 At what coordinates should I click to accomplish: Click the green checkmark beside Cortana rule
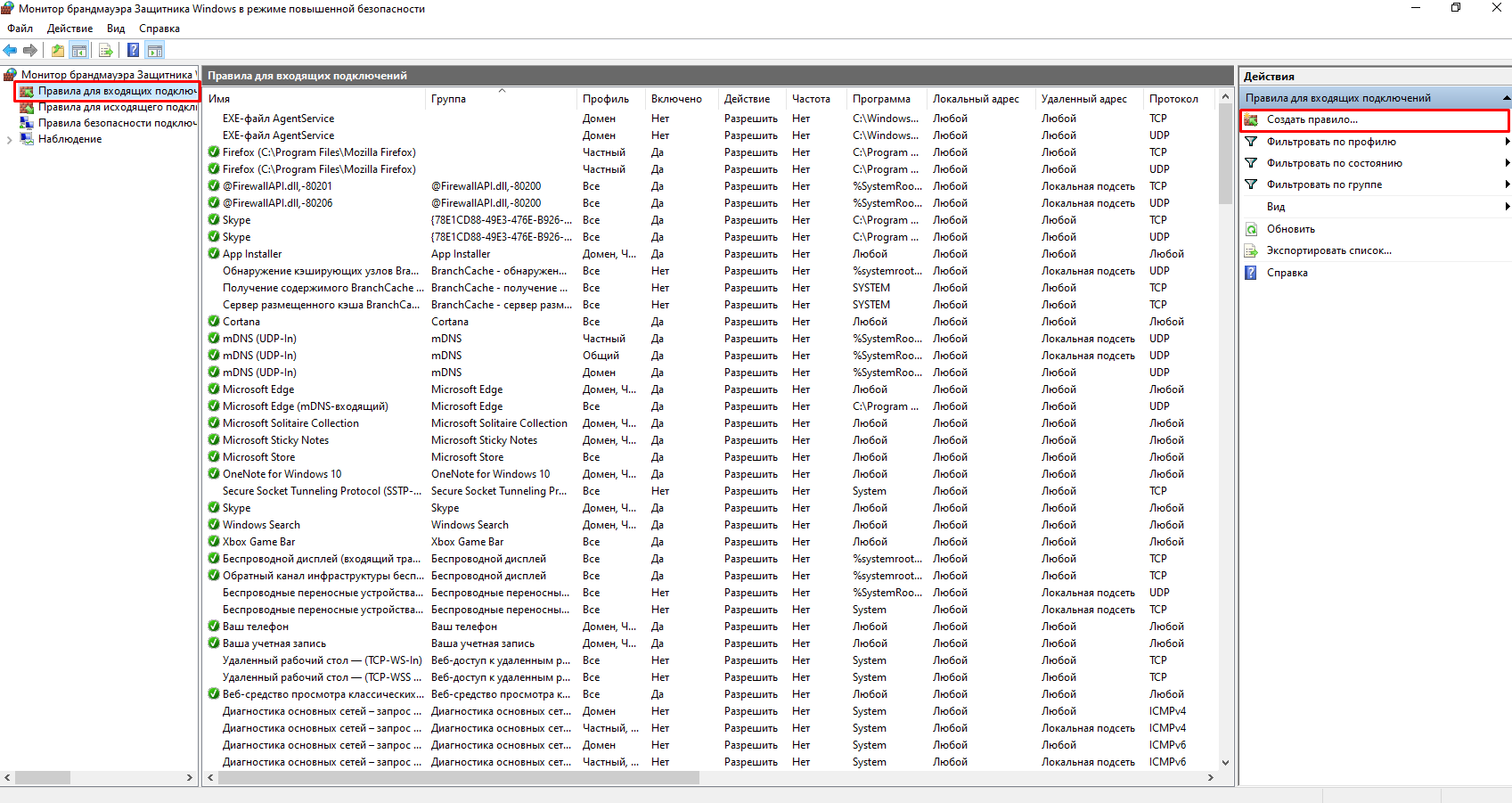point(214,322)
